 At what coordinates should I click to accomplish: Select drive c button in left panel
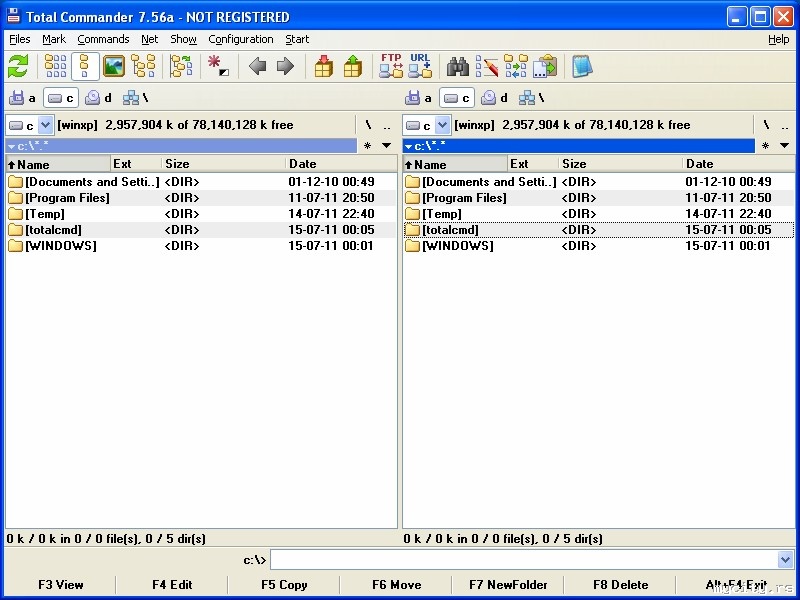point(62,98)
